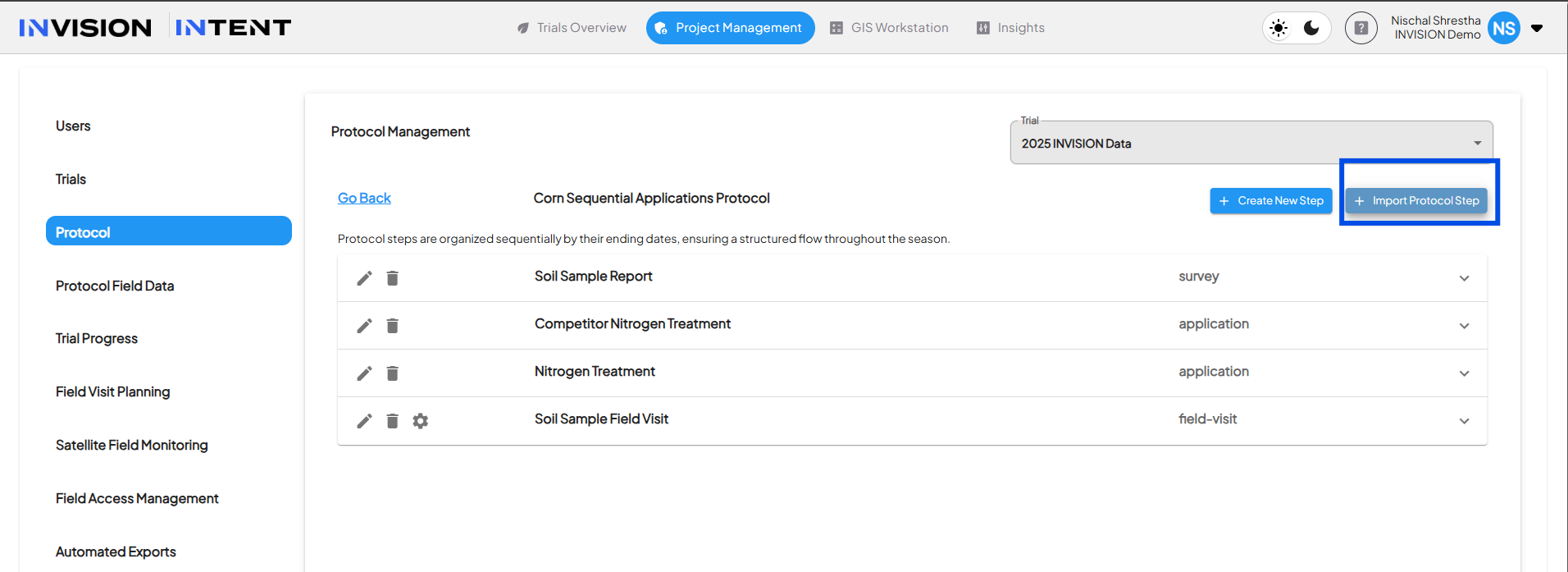Follow the Go Back link
This screenshot has height=572, width=1568.
(x=364, y=199)
